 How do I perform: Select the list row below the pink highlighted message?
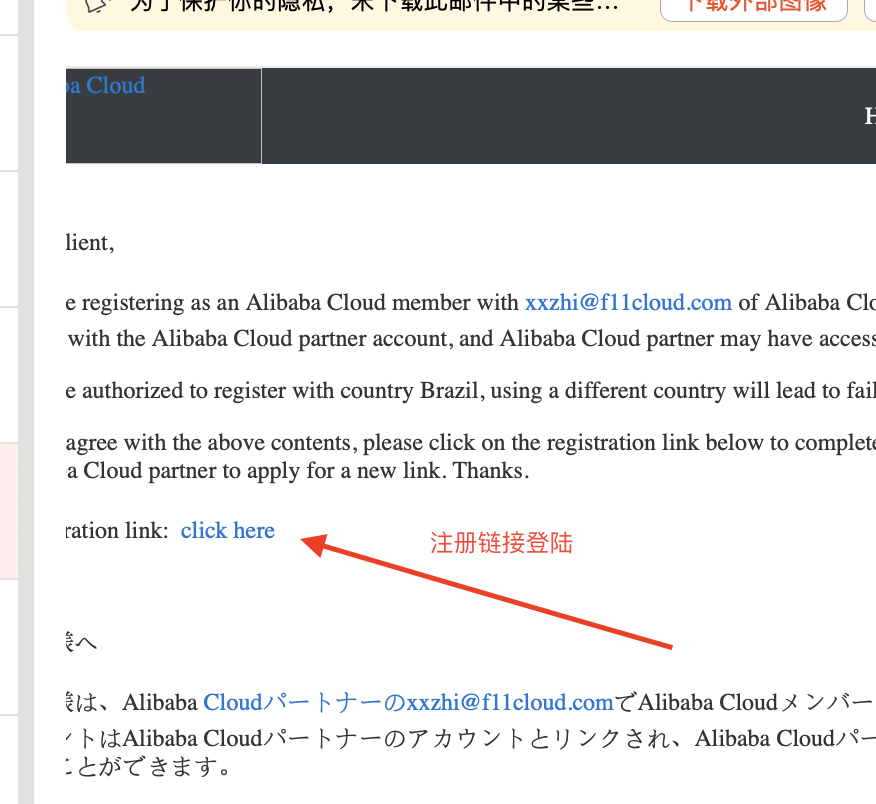[9, 647]
